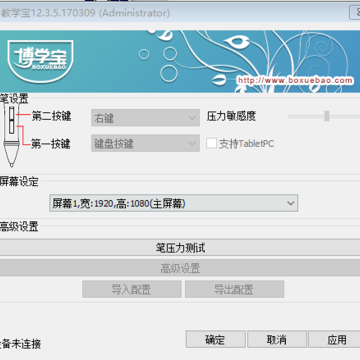Image resolution: width=360 pixels, height=360 pixels.
Task: Click the 导入配置 button
Action: 132,289
